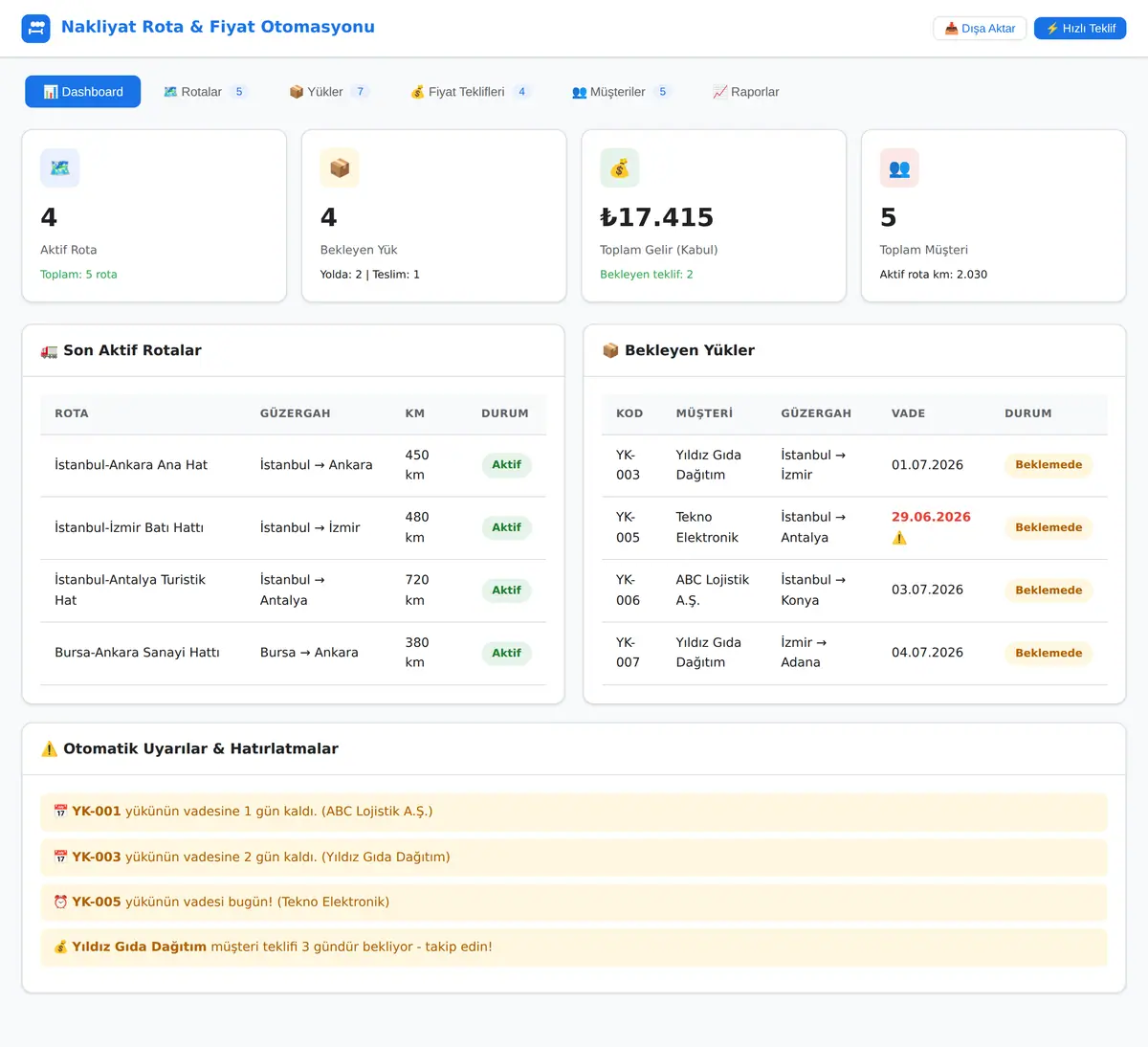Click Beklemede badge for YK-005

(1049, 528)
